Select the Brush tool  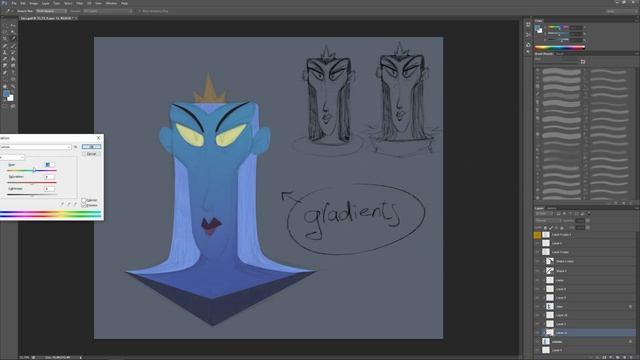pos(13,46)
